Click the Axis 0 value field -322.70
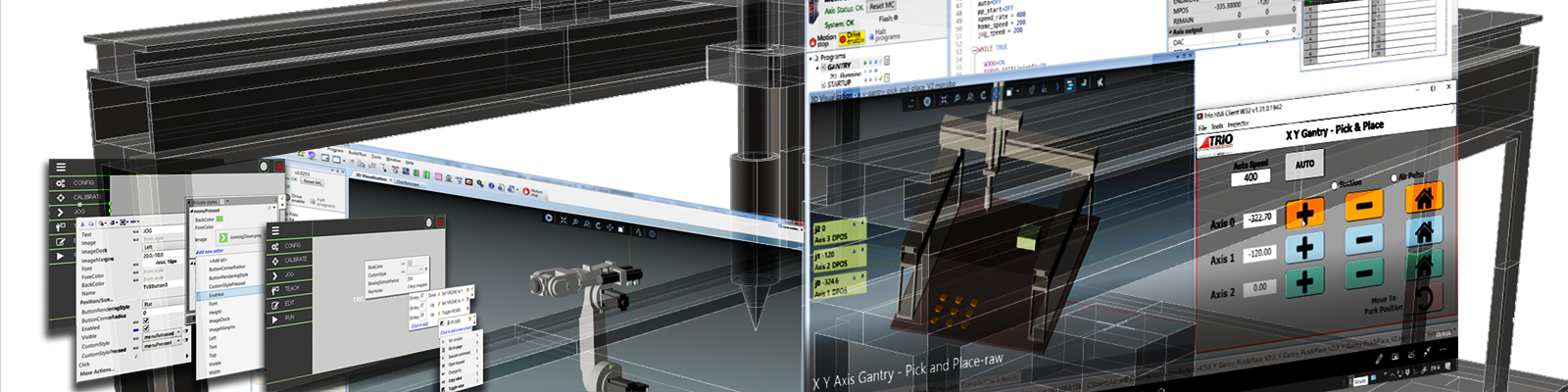1568x392 pixels. coord(1259,219)
